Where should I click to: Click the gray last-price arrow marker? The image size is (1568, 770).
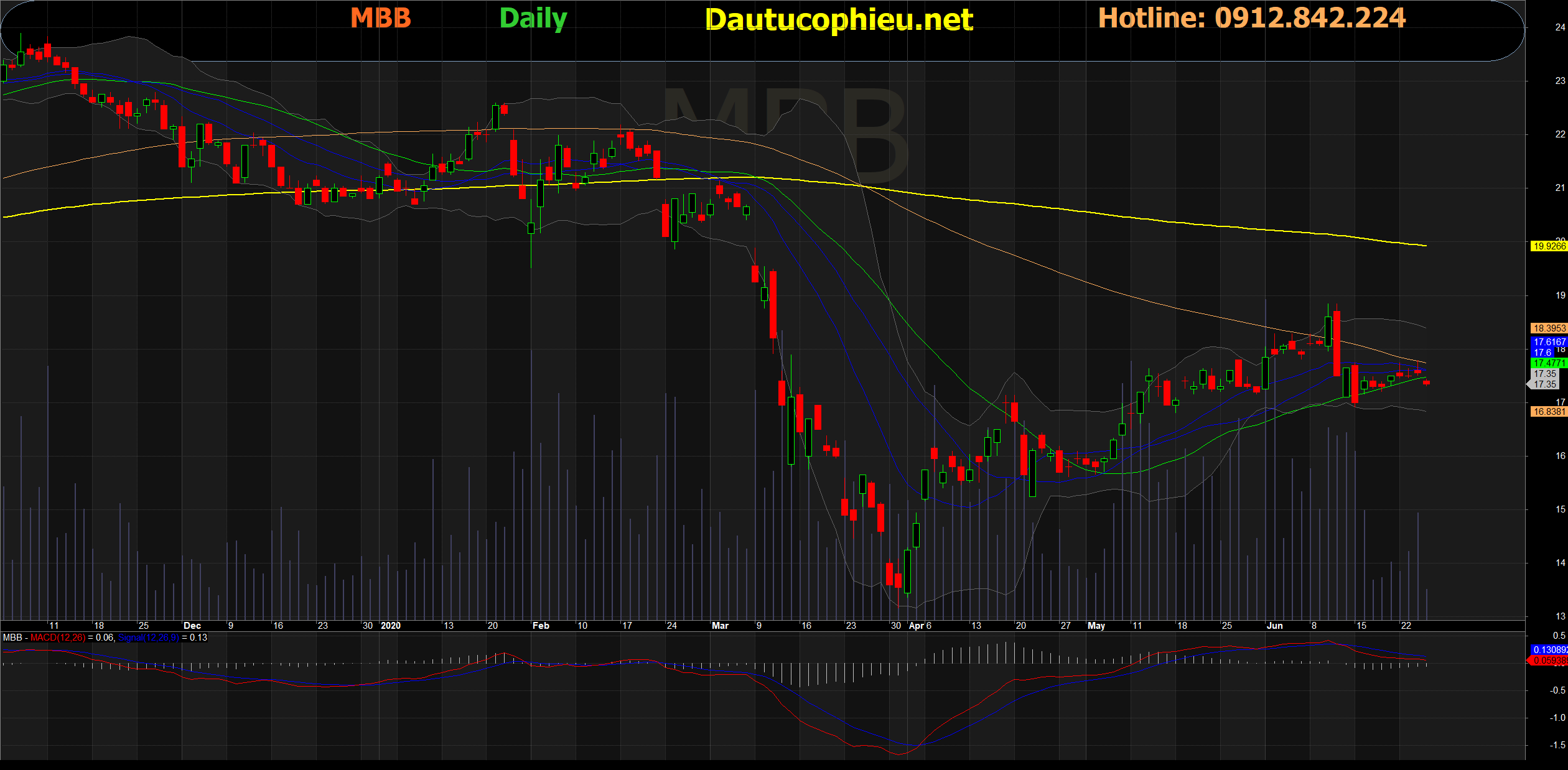click(1531, 385)
